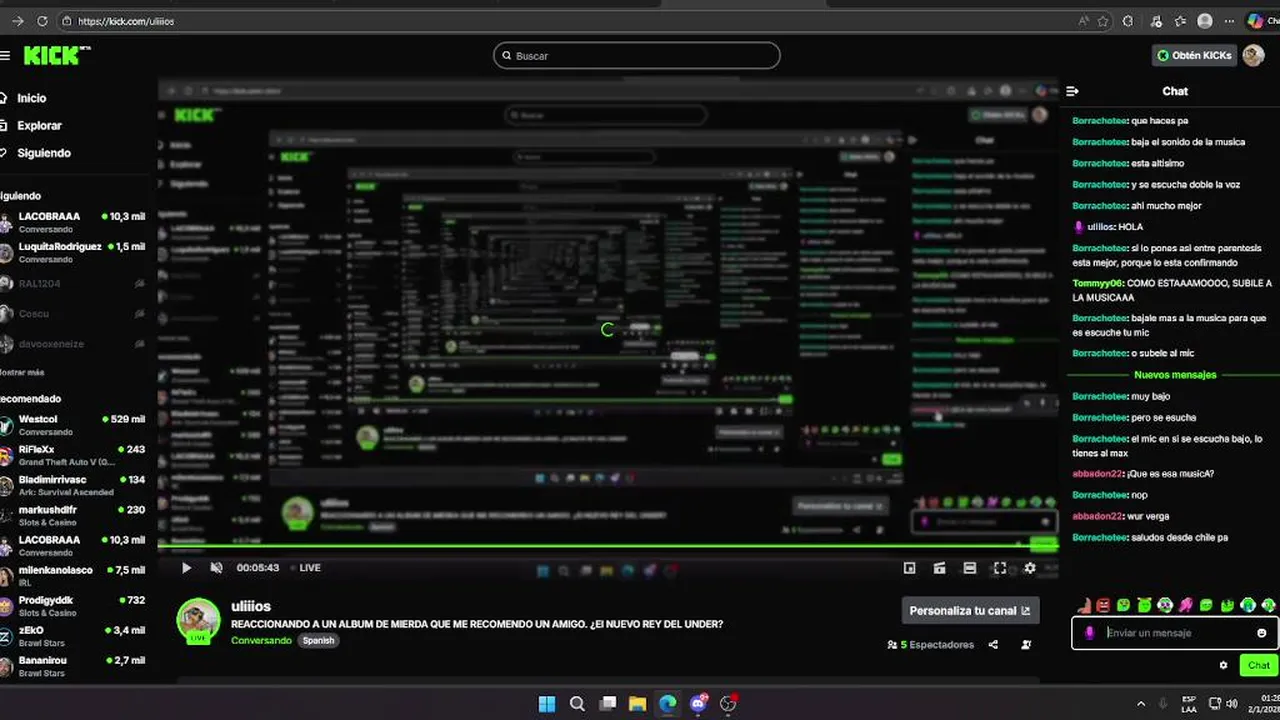Click username Tommyy06 in chat

1097,283
